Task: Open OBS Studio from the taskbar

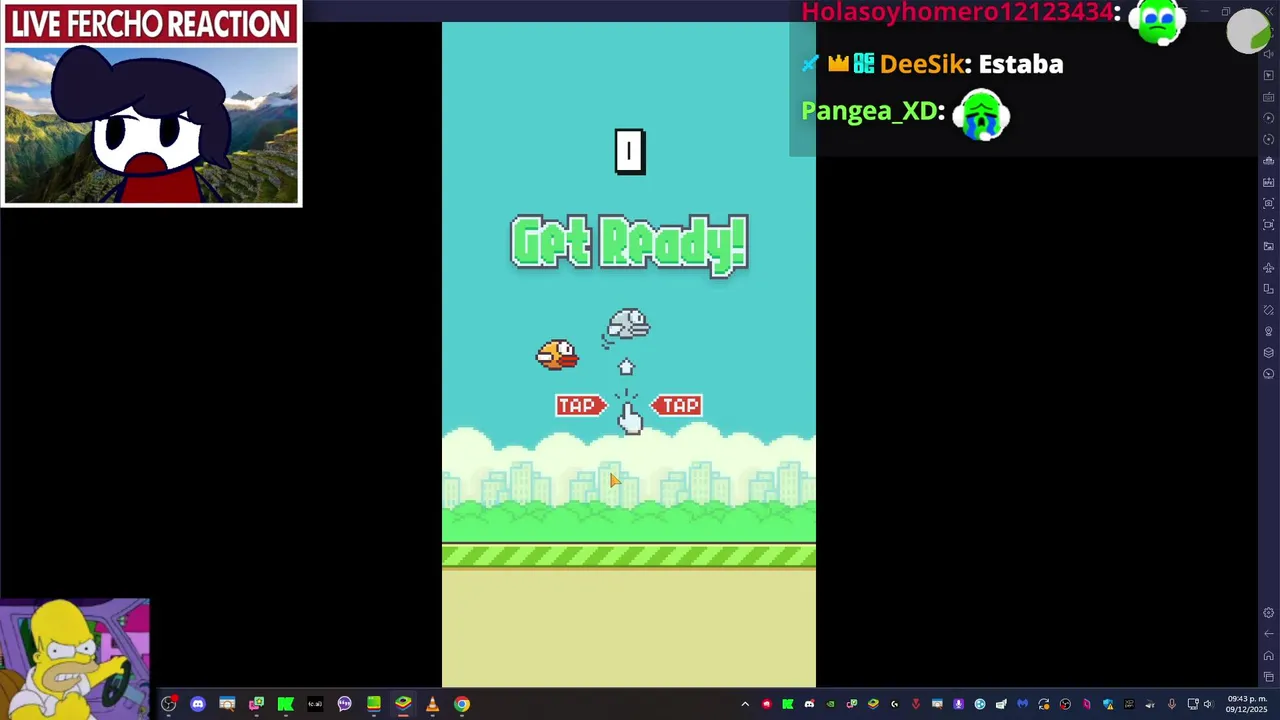Action: (x=168, y=704)
